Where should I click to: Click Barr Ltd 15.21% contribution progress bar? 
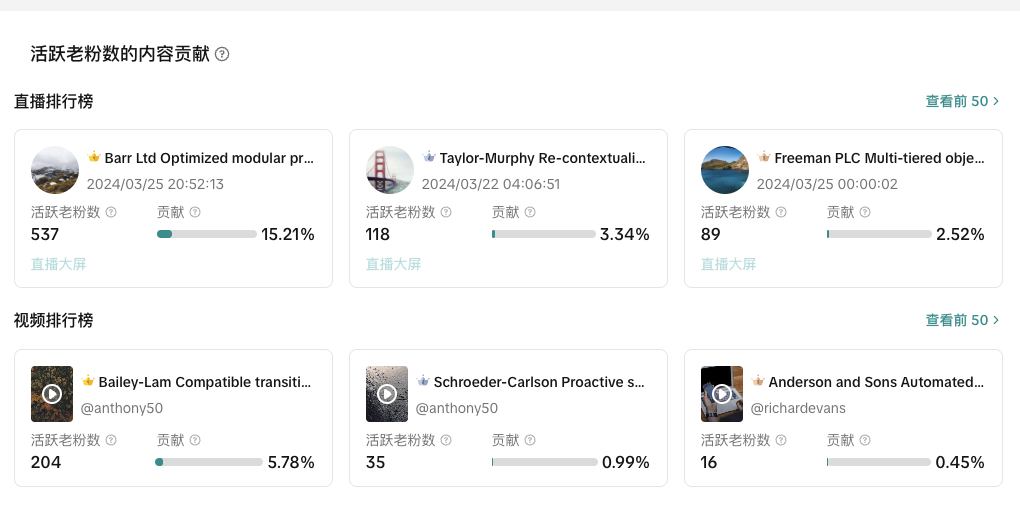coord(207,234)
